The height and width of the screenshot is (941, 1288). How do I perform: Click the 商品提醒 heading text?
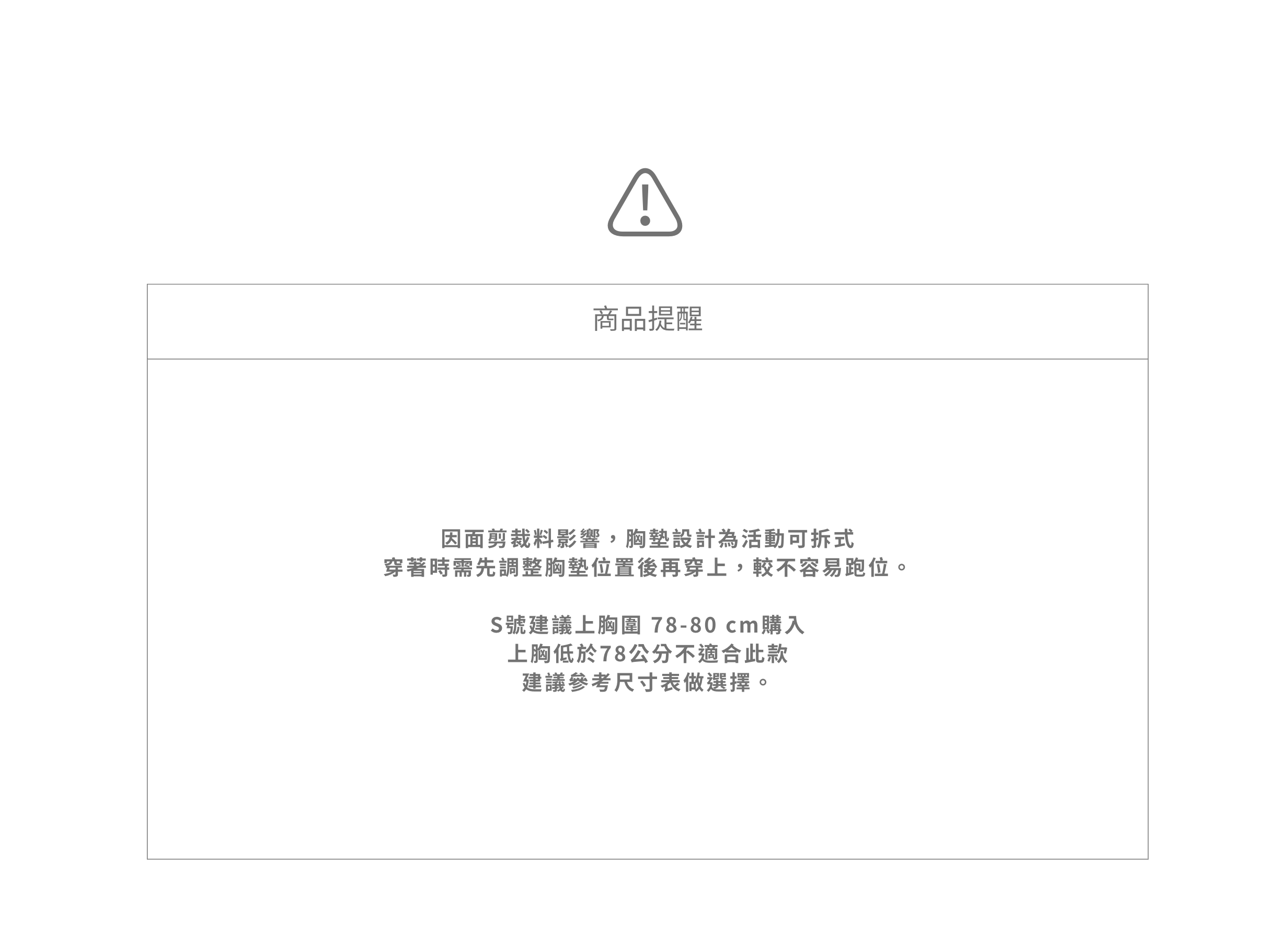[x=648, y=319]
